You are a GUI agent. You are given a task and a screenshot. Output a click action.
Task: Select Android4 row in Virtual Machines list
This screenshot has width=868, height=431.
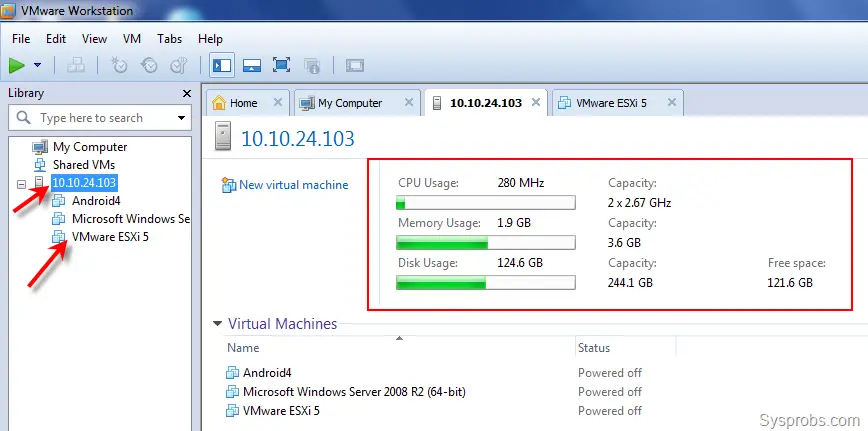point(435,373)
